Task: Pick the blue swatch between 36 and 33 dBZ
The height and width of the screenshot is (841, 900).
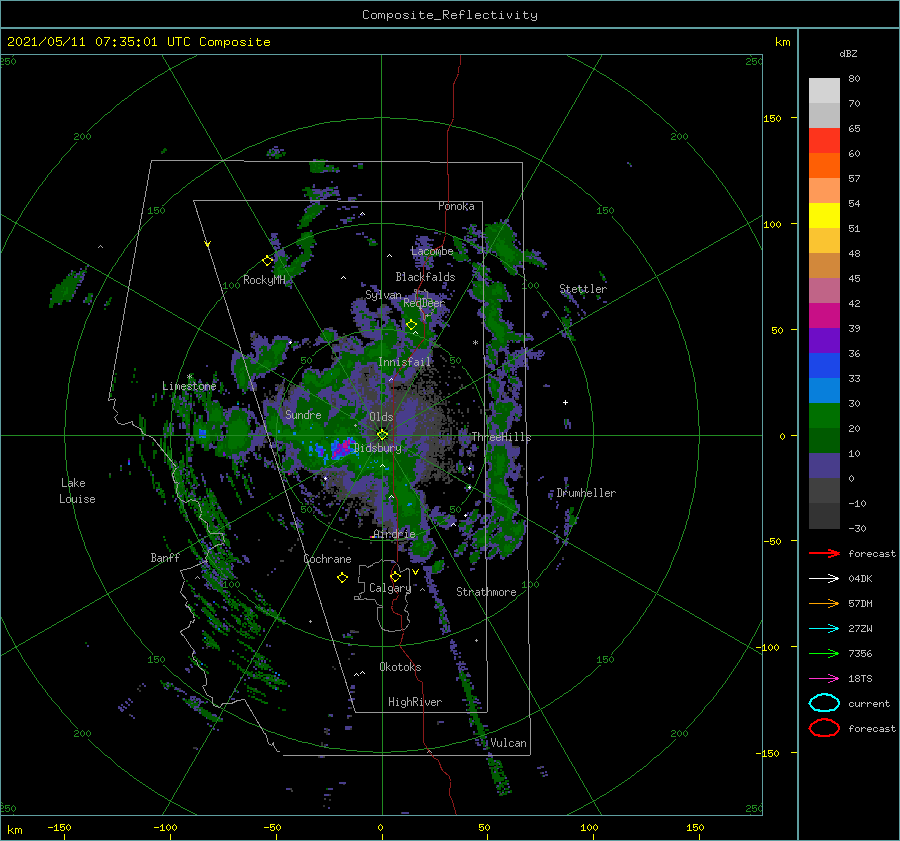Action: 824,366
